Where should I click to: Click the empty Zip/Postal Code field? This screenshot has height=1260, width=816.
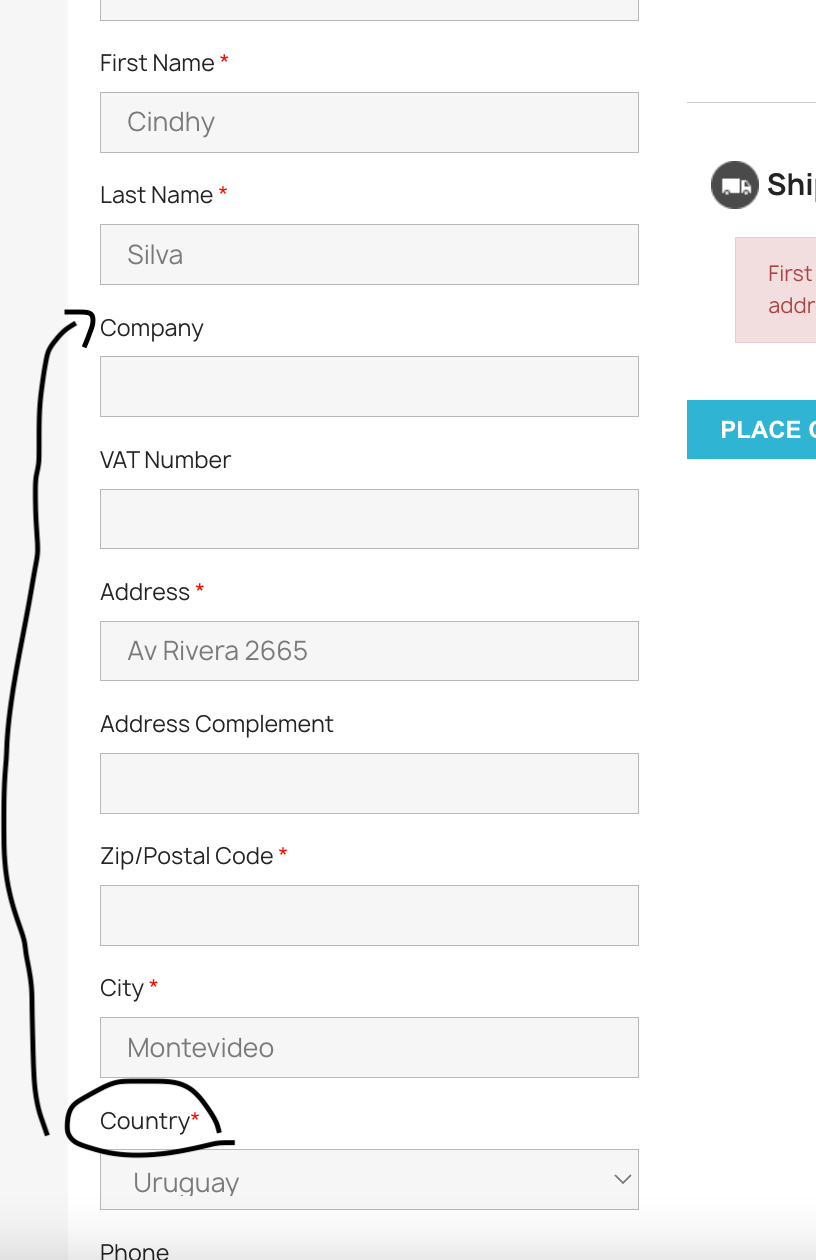coord(369,915)
